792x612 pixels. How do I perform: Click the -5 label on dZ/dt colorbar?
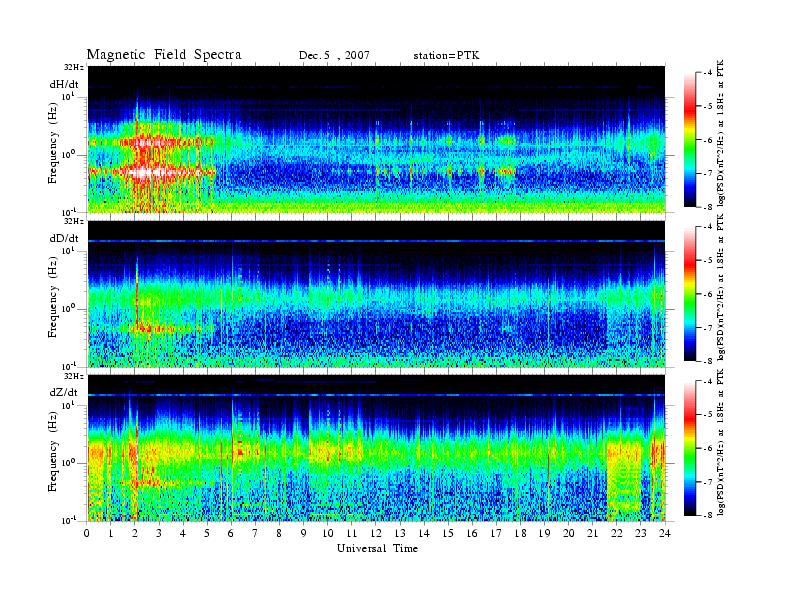(x=708, y=415)
